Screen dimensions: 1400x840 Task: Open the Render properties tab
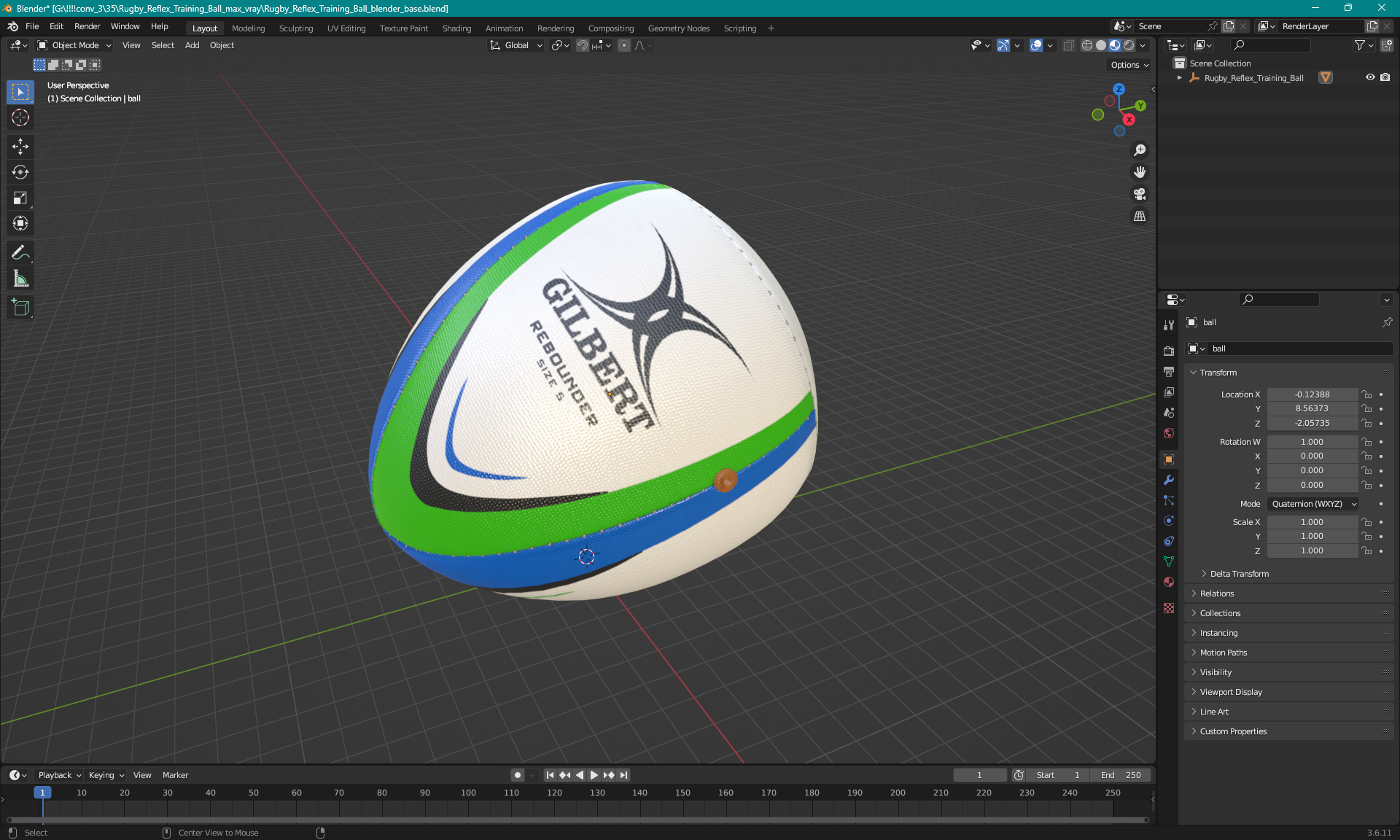1169,351
